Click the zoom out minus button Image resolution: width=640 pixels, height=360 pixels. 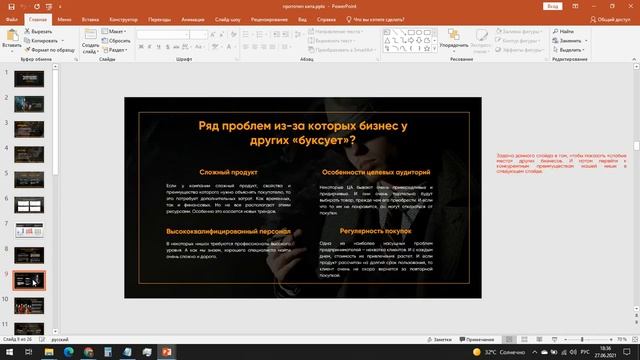pyautogui.click(x=565, y=340)
